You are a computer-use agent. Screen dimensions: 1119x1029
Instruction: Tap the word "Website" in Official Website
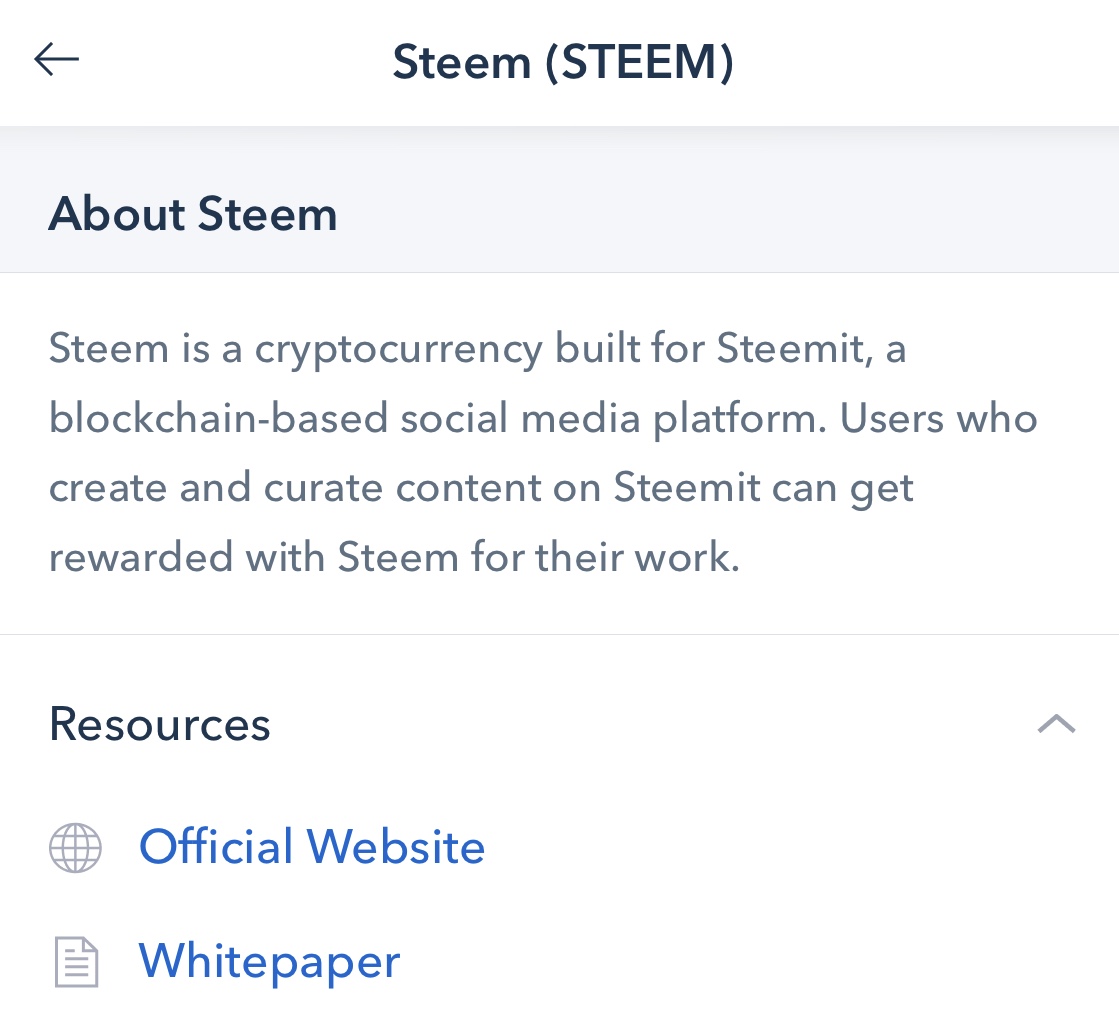pos(396,847)
